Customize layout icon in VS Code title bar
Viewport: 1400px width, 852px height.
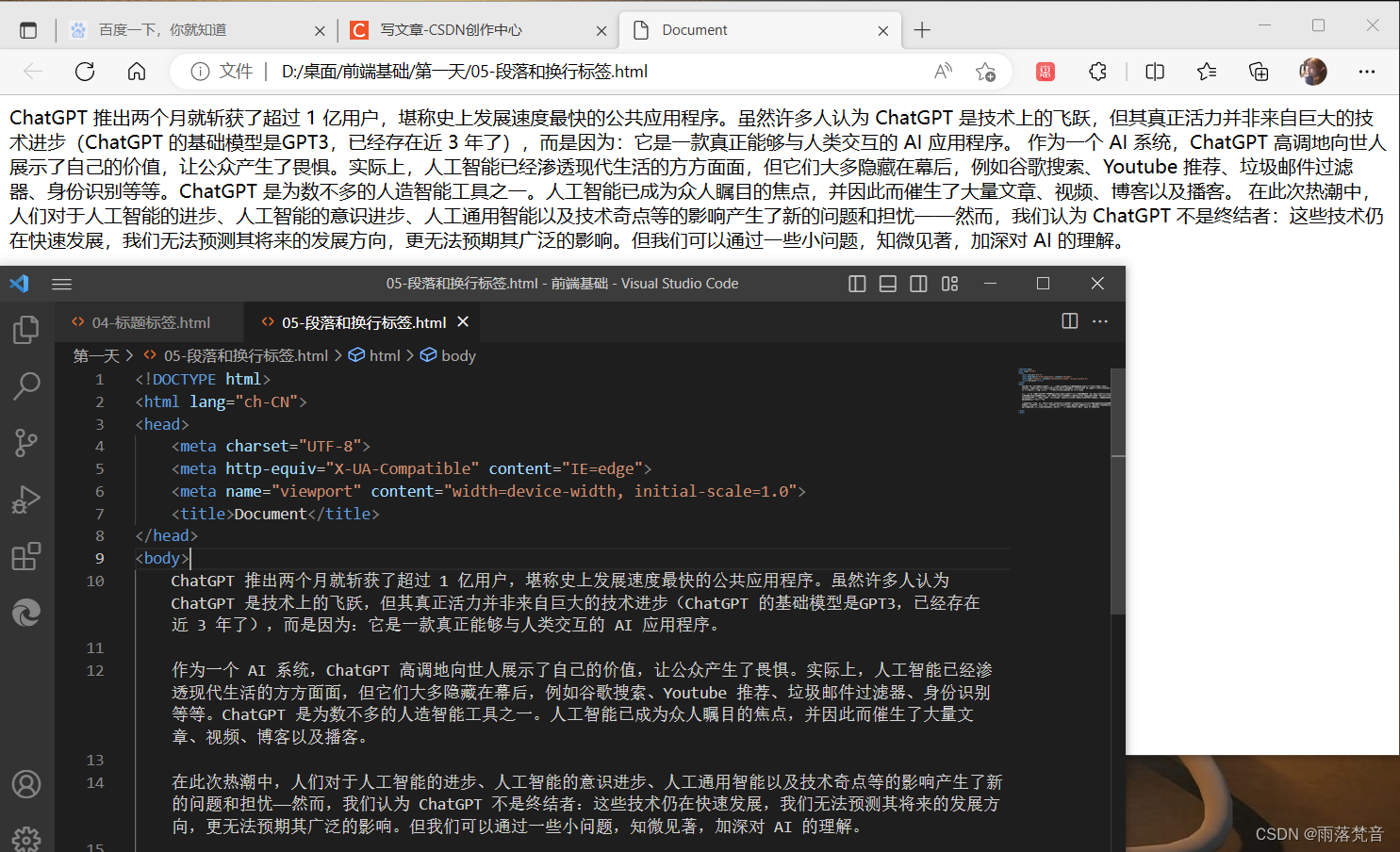949,284
